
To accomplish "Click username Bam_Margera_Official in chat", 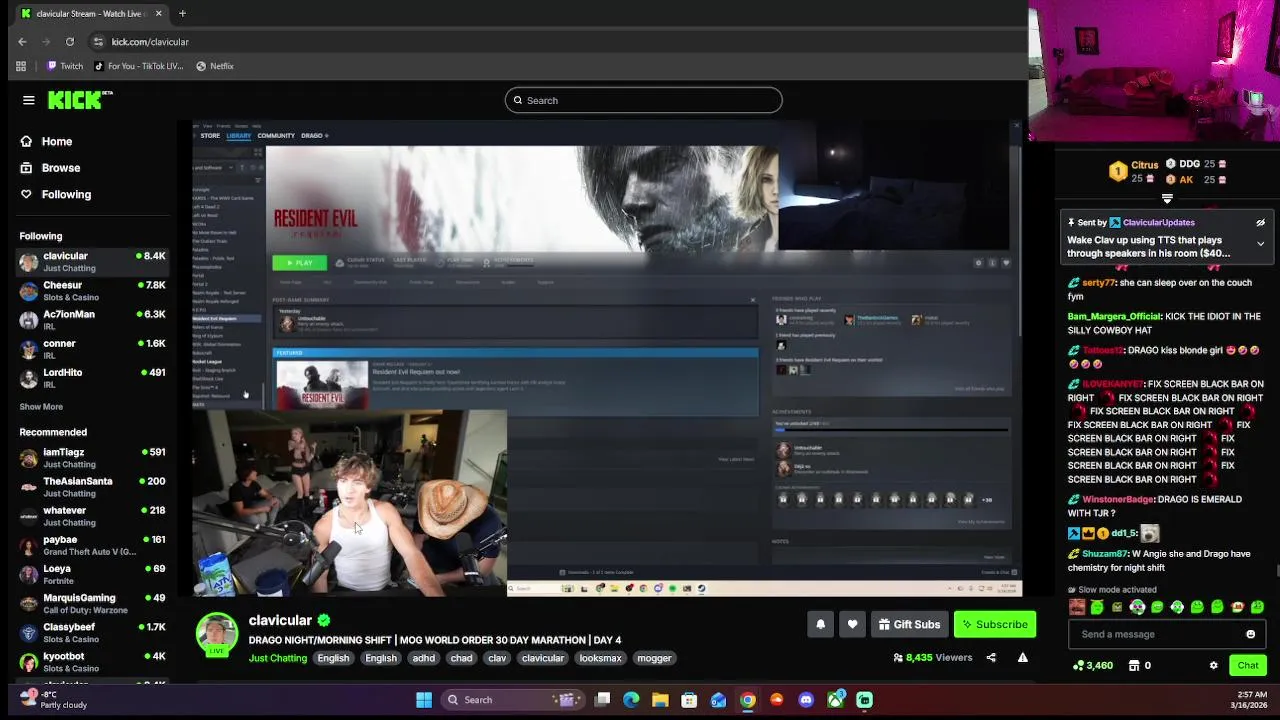I will 1114,317.
